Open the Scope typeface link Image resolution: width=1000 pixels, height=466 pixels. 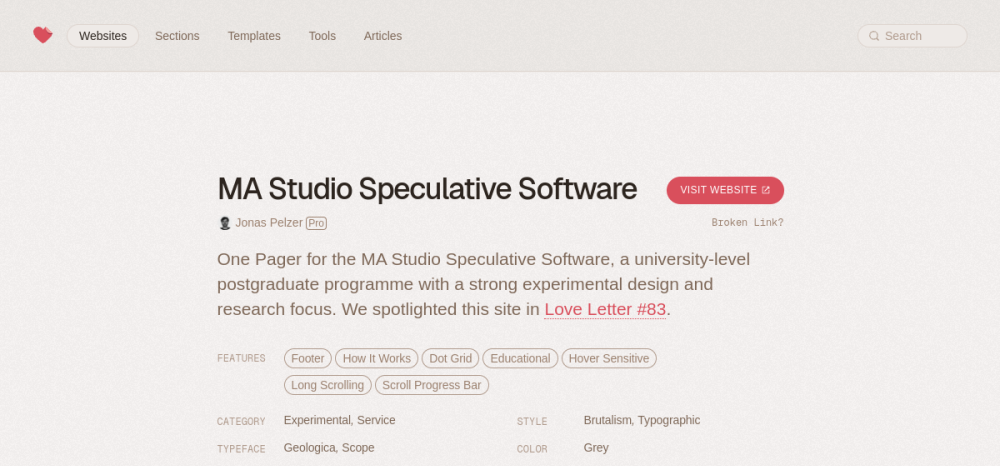358,448
